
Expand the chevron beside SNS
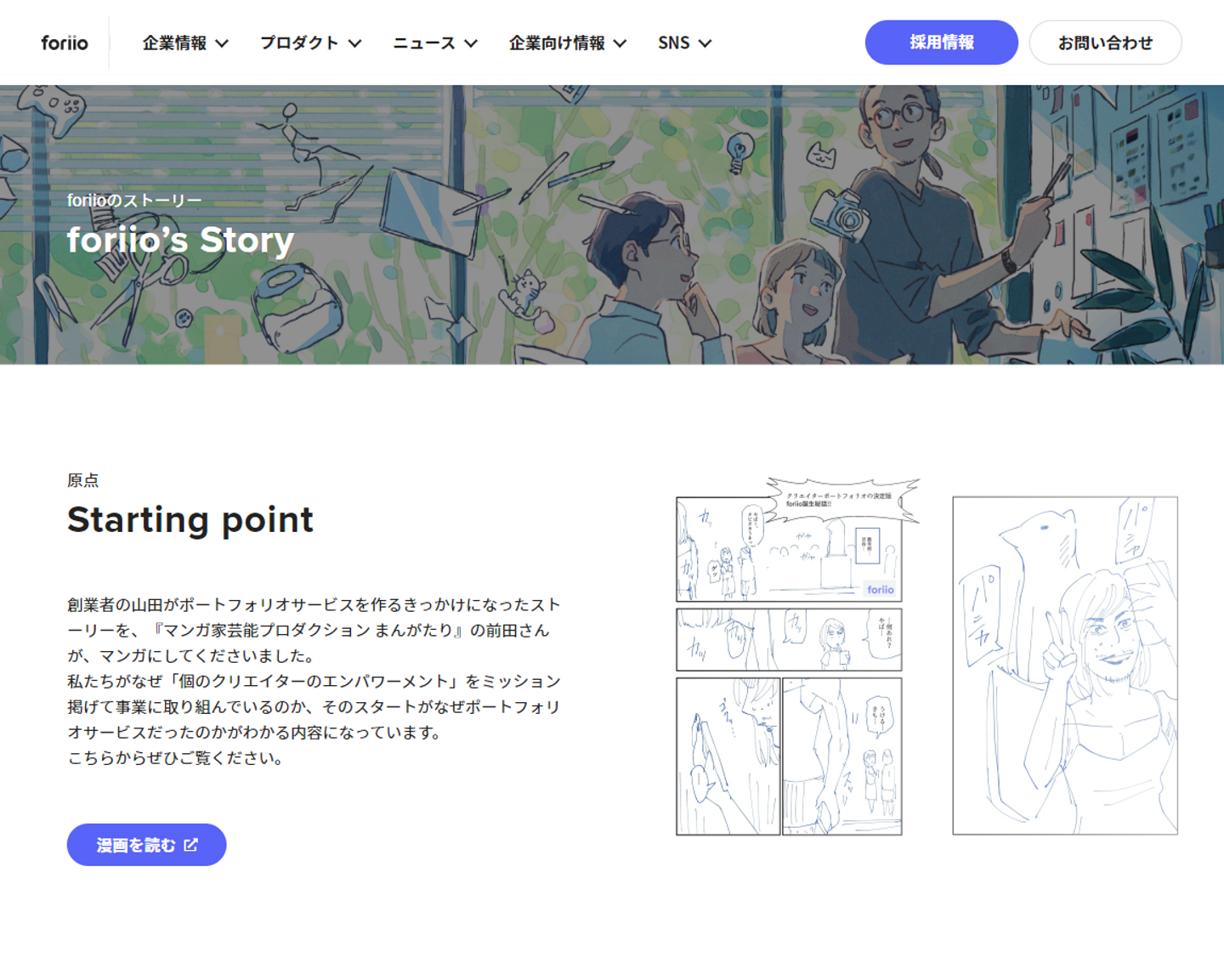pyautogui.click(x=705, y=43)
